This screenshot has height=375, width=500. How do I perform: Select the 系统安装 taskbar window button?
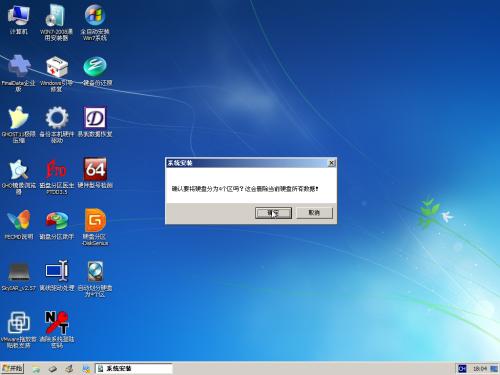[x=134, y=368]
